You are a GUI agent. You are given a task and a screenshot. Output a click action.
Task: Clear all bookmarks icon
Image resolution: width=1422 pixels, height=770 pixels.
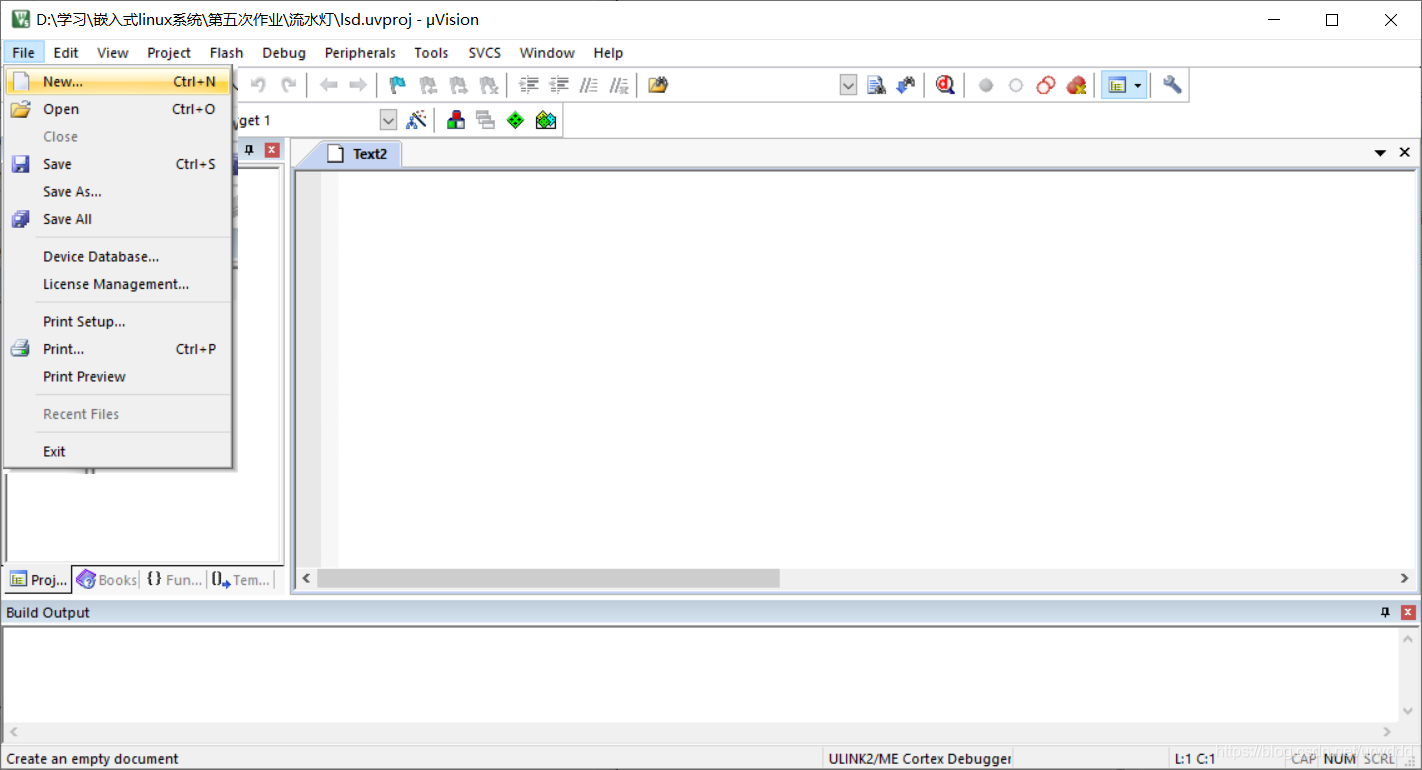[x=488, y=85]
